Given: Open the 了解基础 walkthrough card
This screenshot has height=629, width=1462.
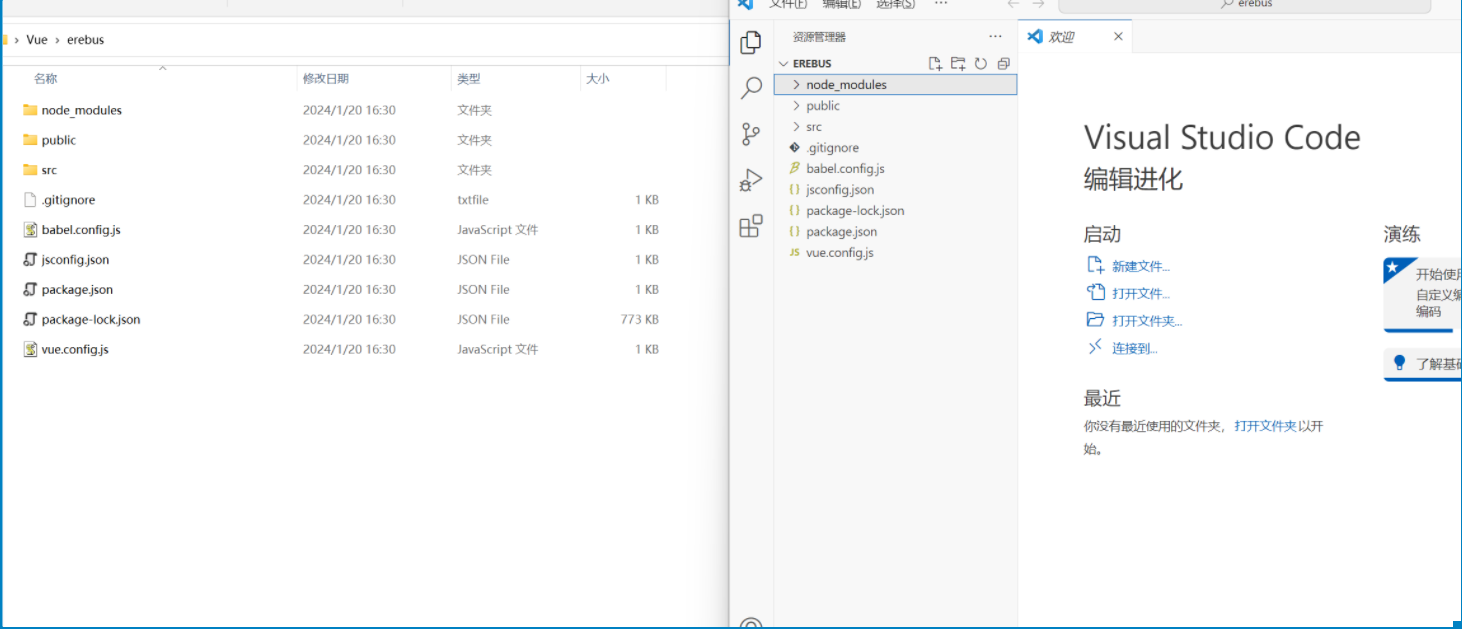Looking at the screenshot, I should pos(1423,364).
